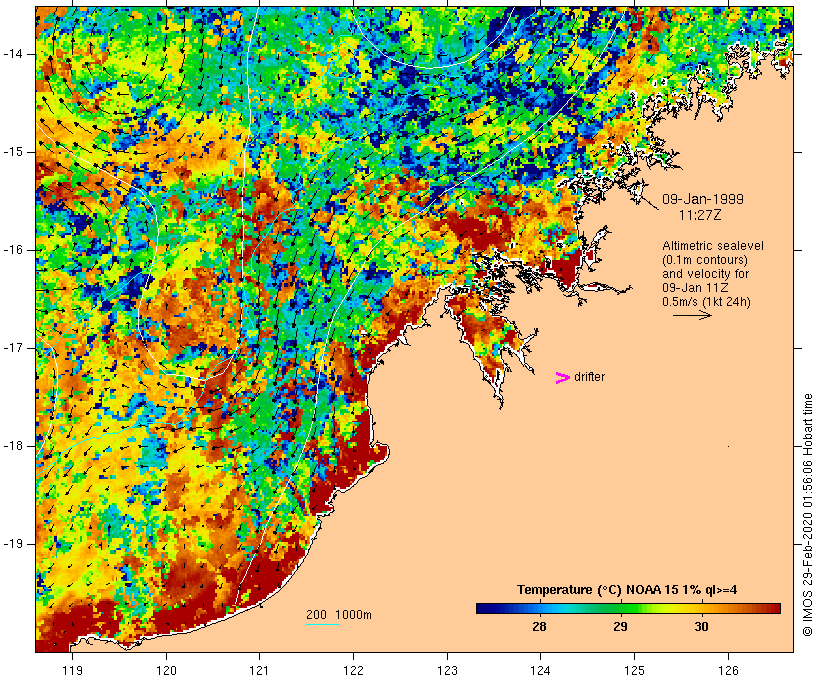Click the latitude axis label '-16'
Viewport: 820px width, 680px height.
[13, 250]
